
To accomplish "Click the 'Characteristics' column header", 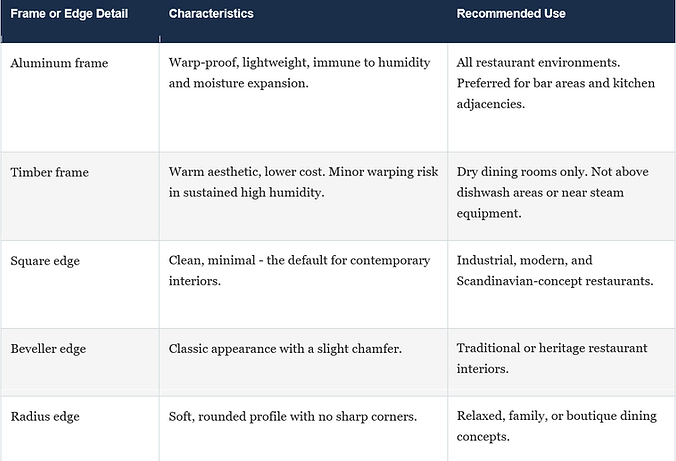I will 211,14.
